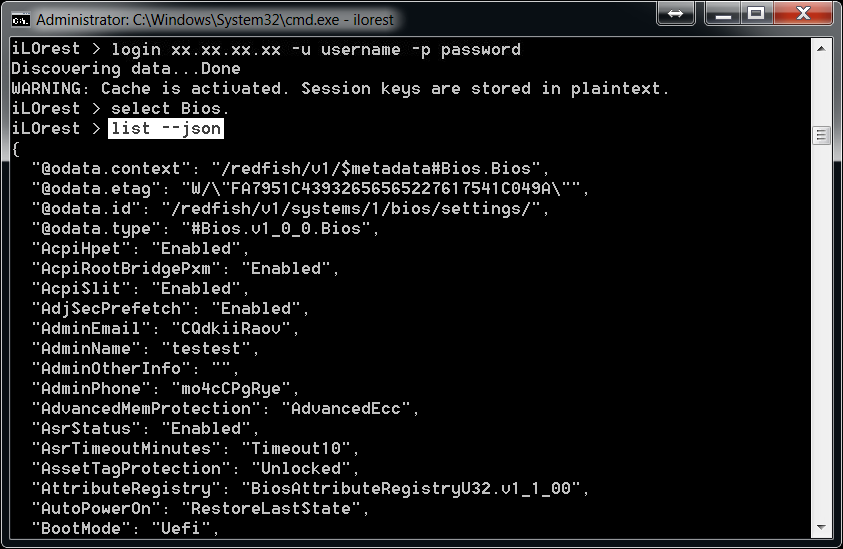The width and height of the screenshot is (843, 549).
Task: Click the cmd system icon in title bar
Action: tap(20, 17)
